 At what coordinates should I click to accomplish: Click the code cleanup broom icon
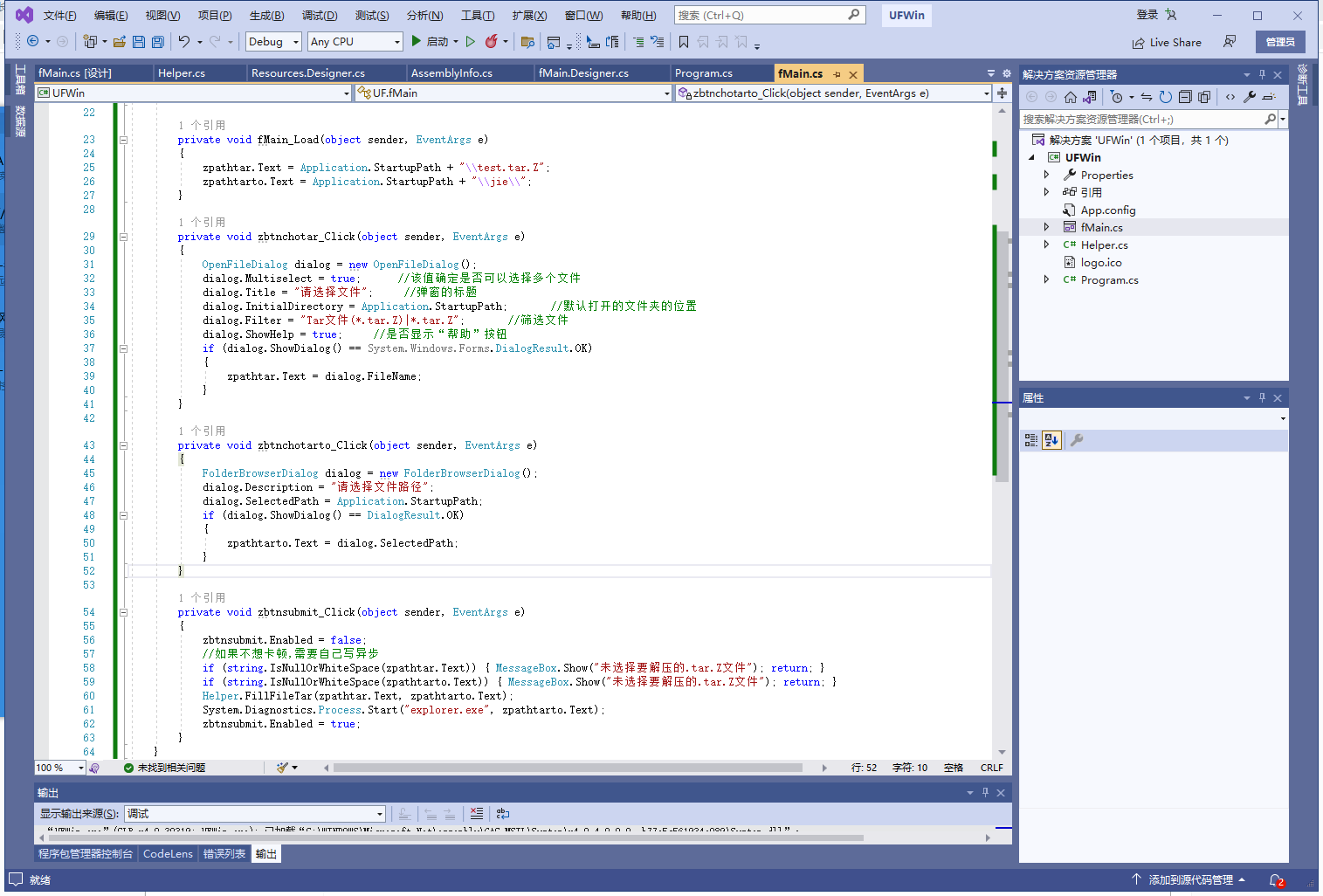point(282,768)
